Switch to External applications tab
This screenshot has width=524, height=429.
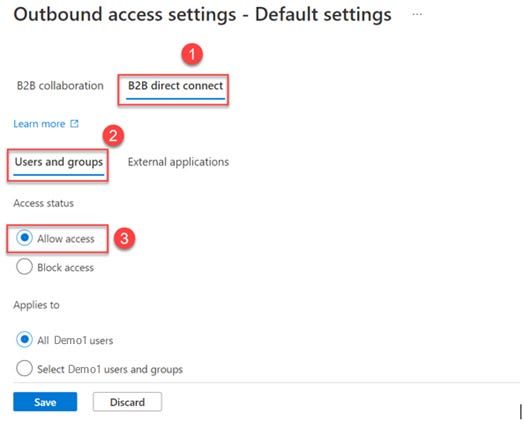point(178,162)
